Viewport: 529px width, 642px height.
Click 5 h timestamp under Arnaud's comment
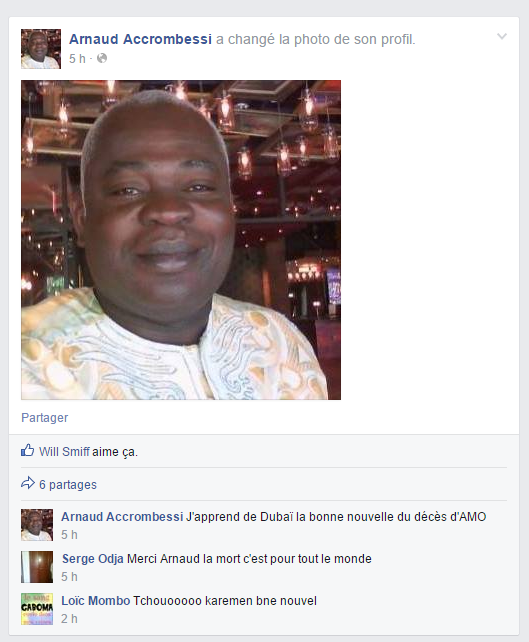pos(69,535)
